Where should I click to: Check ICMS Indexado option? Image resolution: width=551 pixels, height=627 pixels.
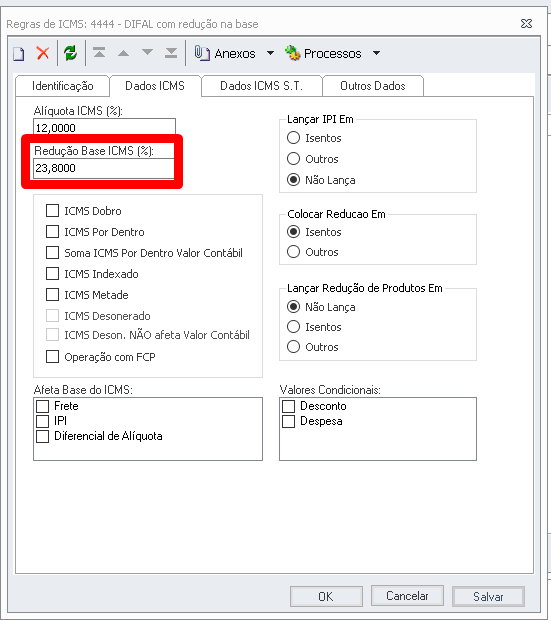[x=52, y=274]
